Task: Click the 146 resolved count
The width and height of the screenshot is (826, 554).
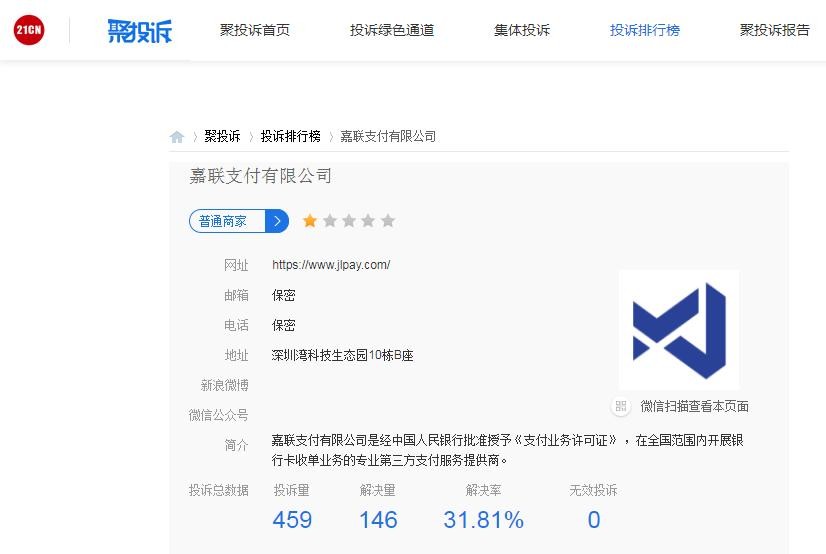Action: [x=378, y=520]
